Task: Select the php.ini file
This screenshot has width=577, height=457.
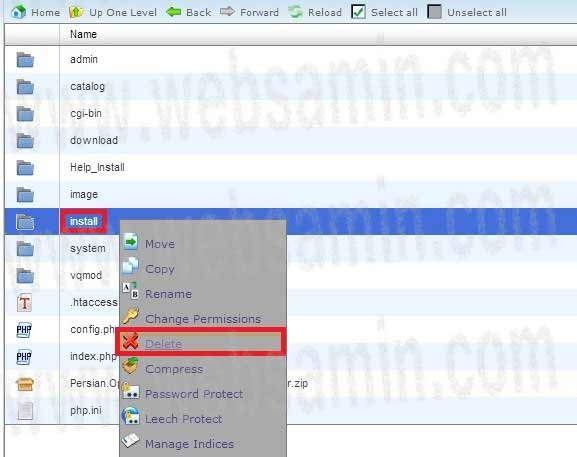Action: (x=86, y=410)
